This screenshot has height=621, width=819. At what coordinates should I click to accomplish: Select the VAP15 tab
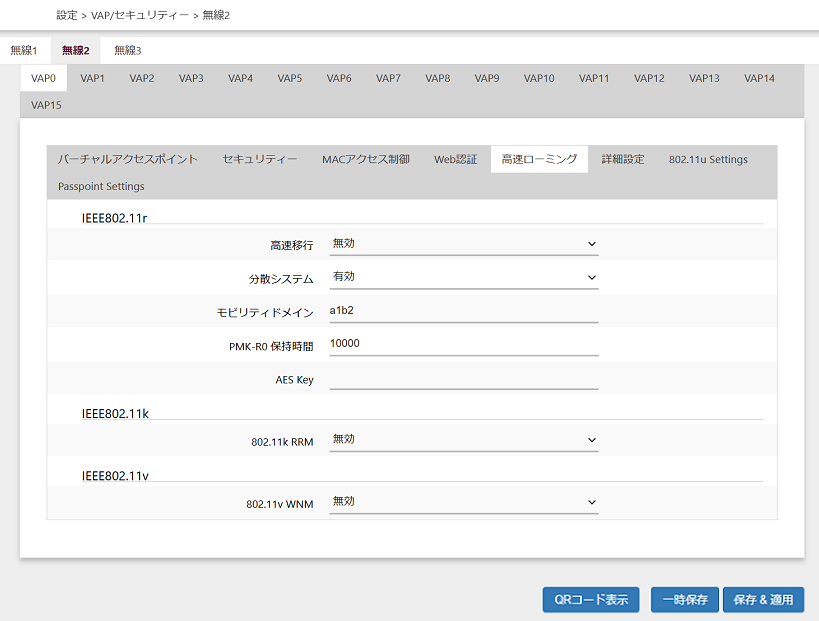[46, 104]
